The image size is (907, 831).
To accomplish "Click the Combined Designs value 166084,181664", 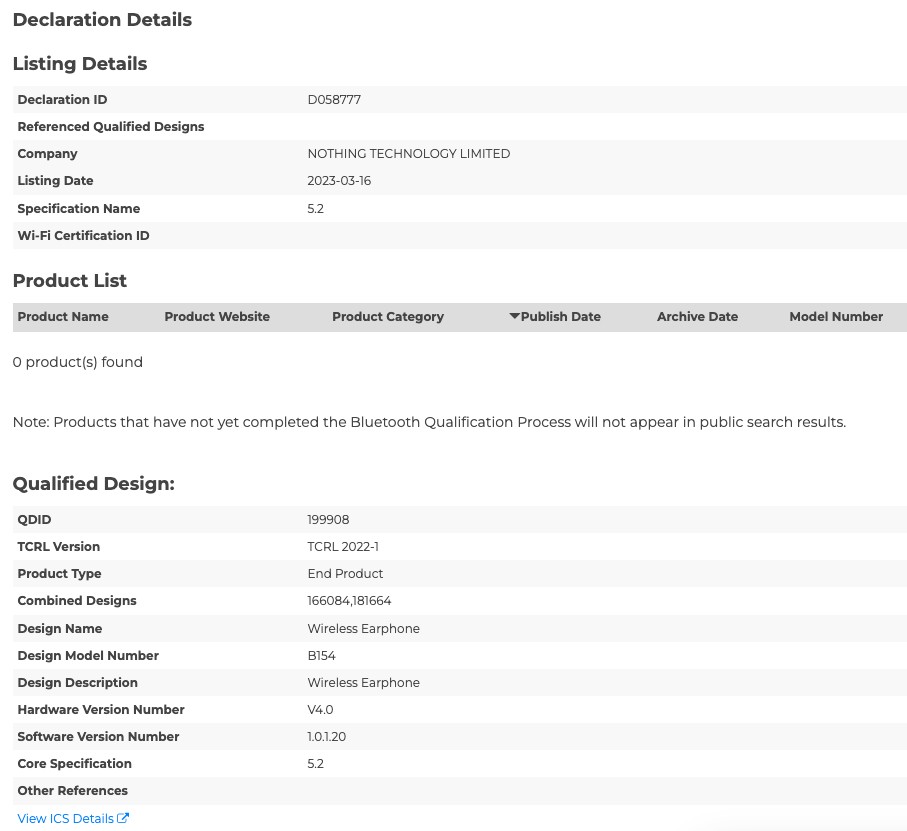I will (349, 601).
